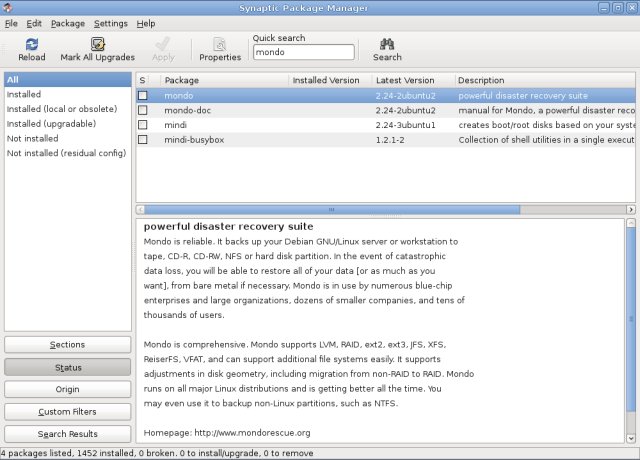This screenshot has height=460, width=640.
Task: Click the Reload toolbar icon
Action: coord(31,44)
